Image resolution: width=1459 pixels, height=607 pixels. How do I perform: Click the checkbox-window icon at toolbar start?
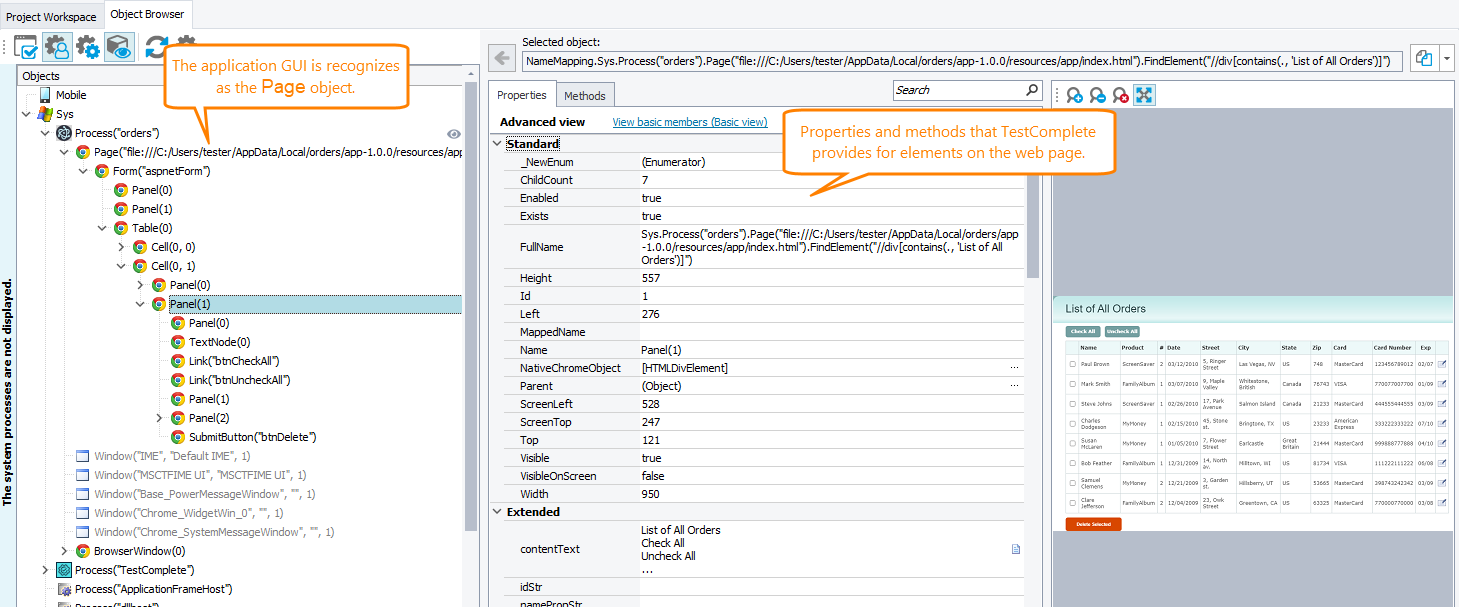[26, 47]
